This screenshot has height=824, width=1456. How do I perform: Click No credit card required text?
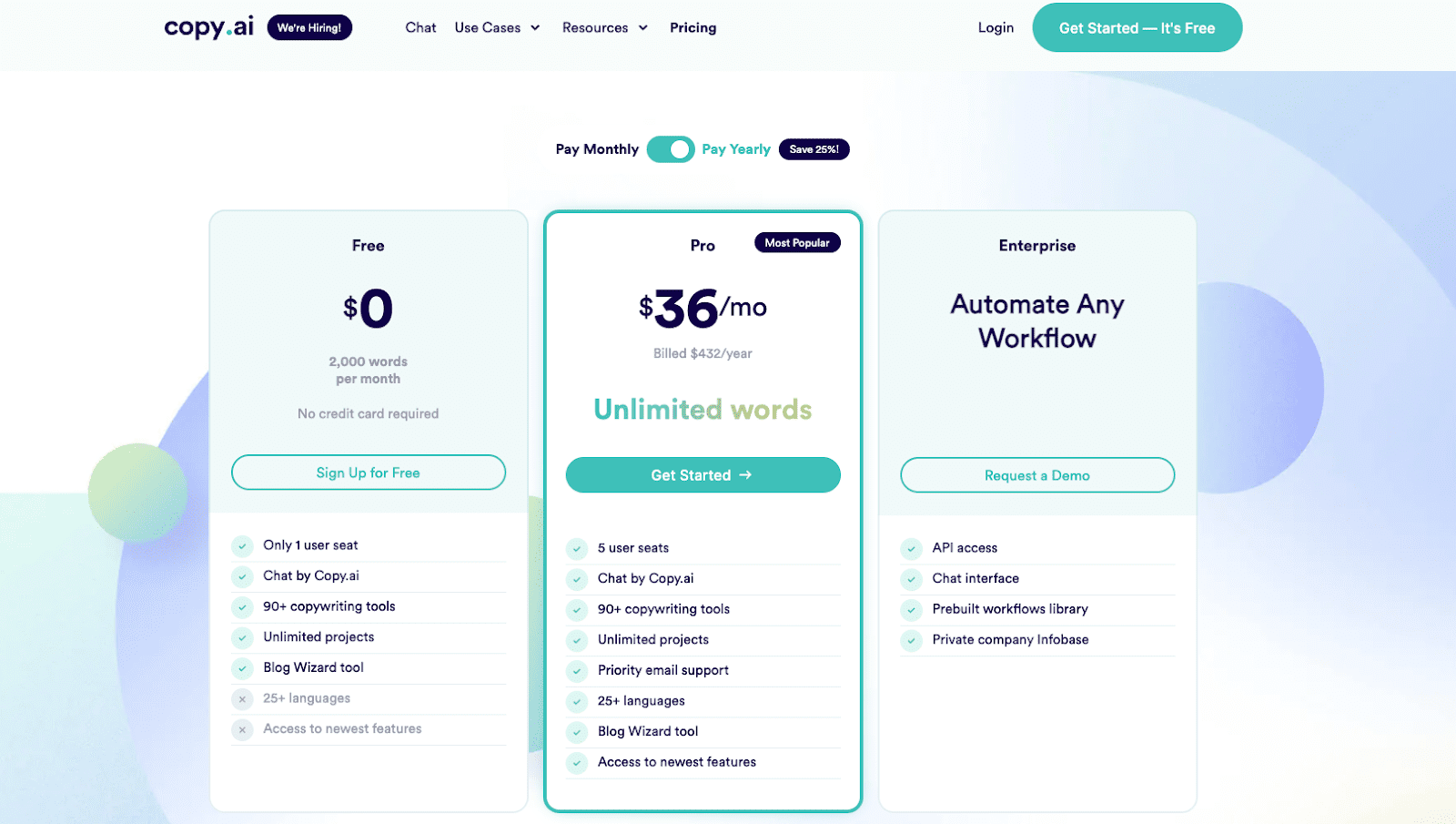click(368, 413)
